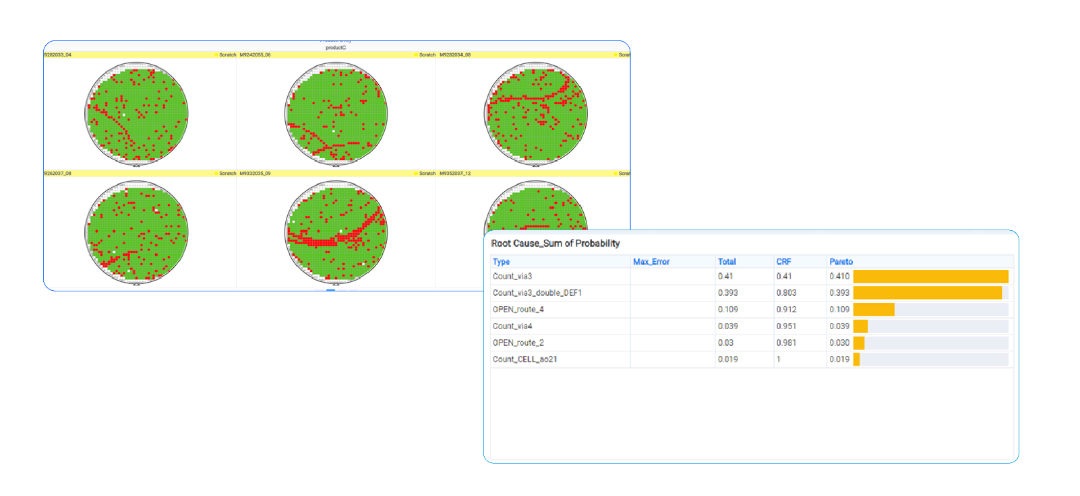Click Total value 0.019 for Count_CELL_ao21
The width and height of the screenshot is (1080, 496).
[x=728, y=360]
